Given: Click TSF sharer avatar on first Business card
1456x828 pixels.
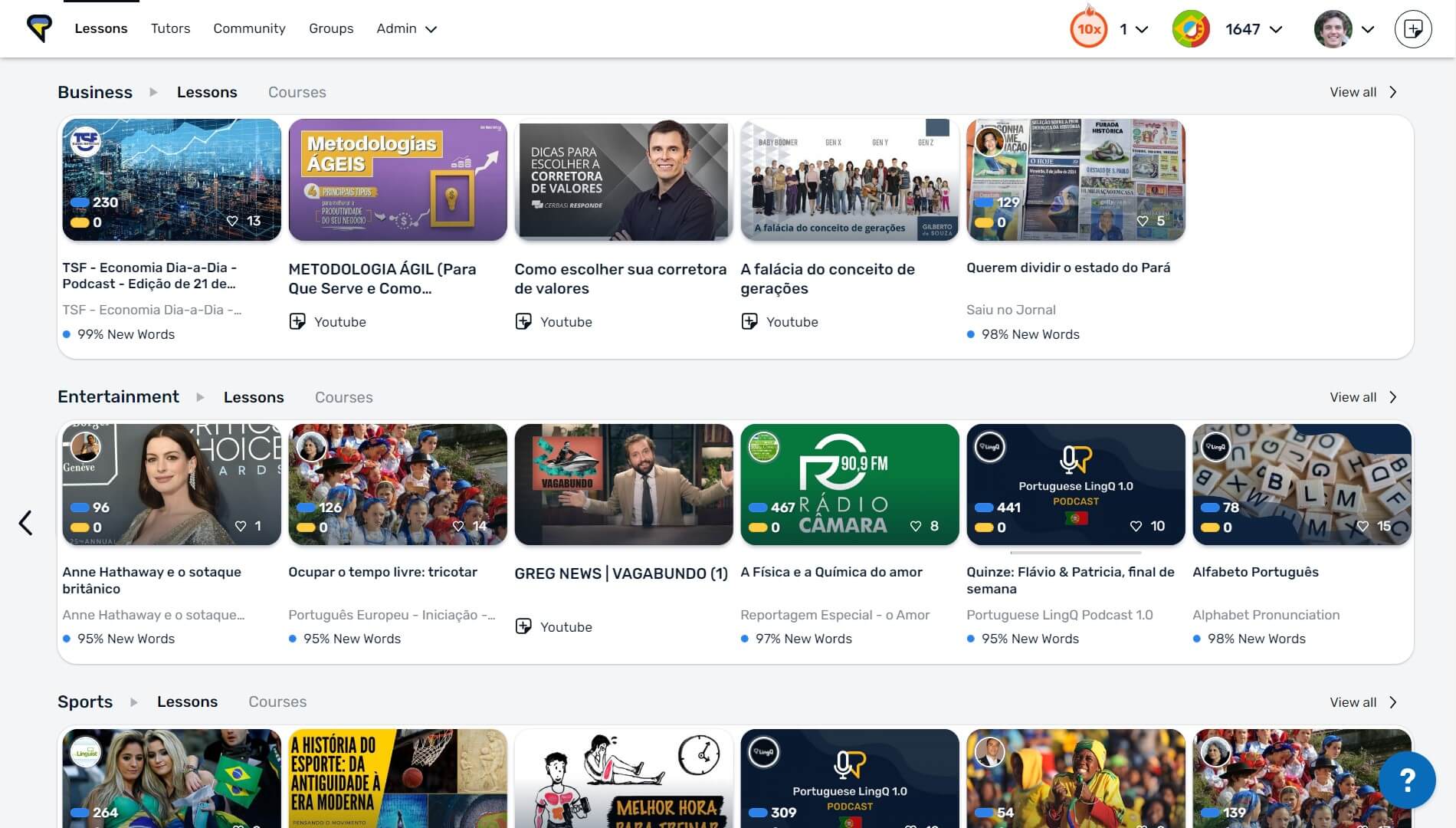Looking at the screenshot, I should [85, 142].
